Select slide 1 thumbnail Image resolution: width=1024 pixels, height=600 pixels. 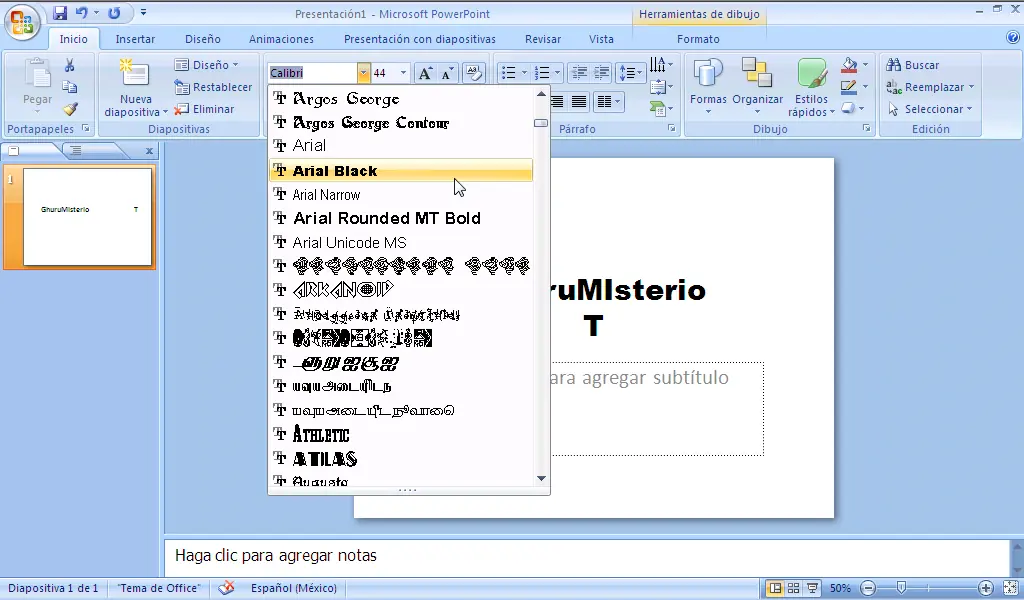point(88,217)
